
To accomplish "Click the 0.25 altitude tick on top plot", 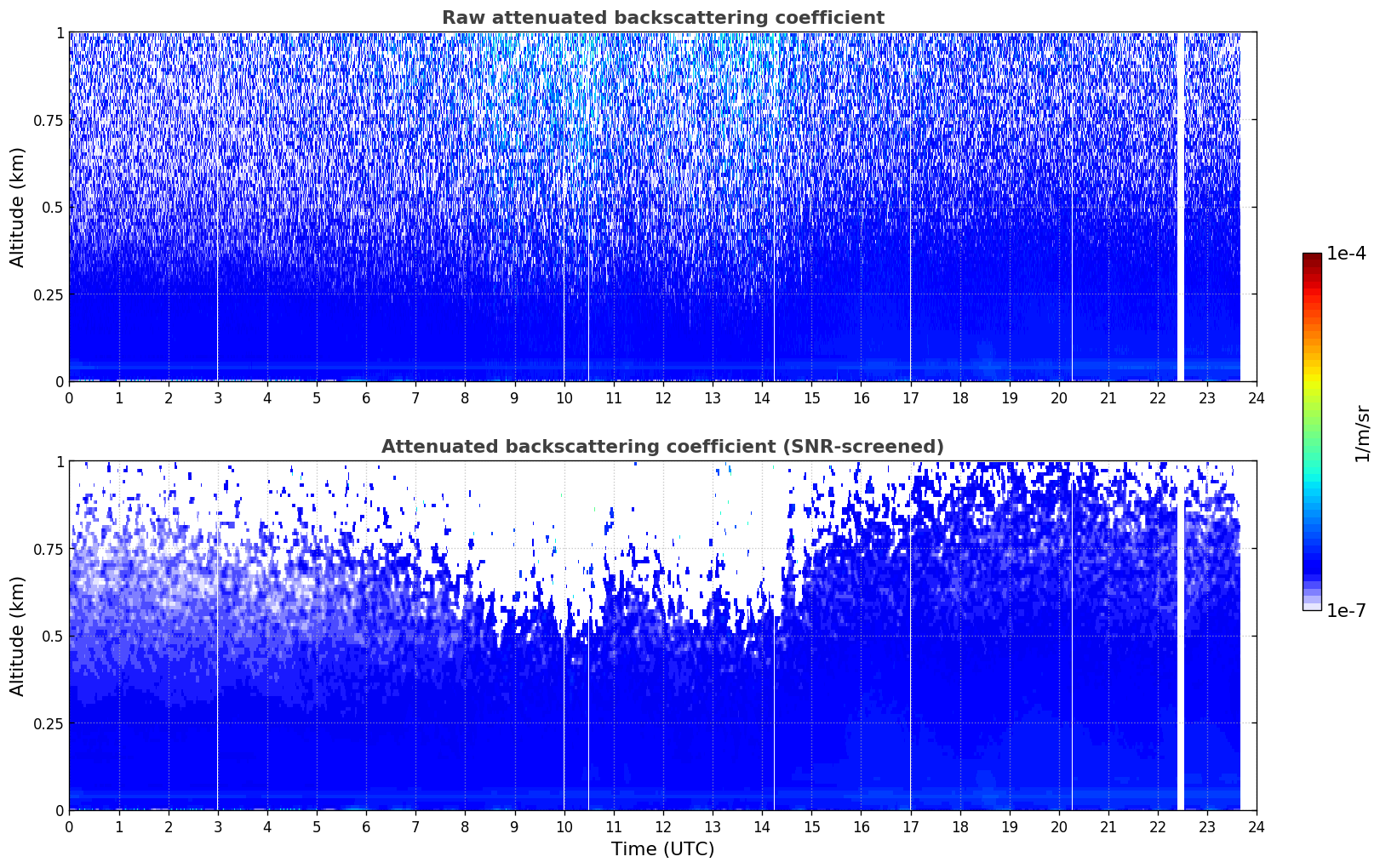I will click(49, 294).
